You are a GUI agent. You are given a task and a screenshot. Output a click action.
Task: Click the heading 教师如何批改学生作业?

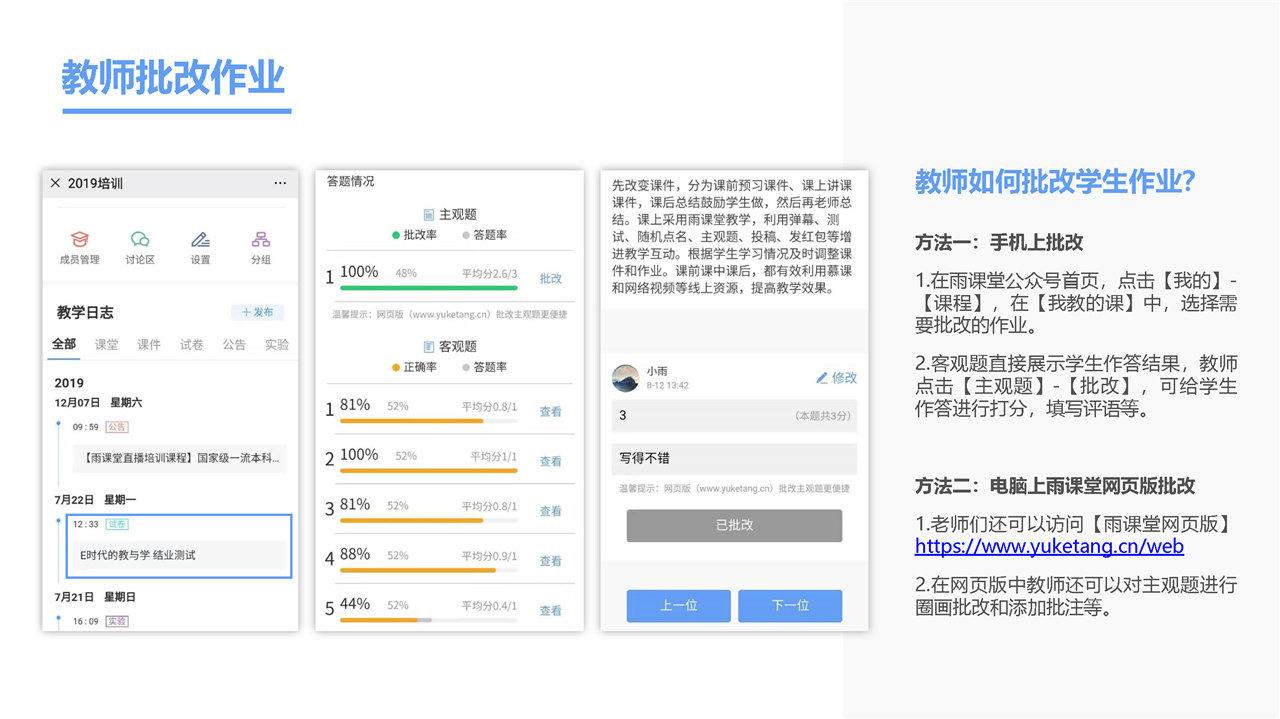pos(1056,182)
